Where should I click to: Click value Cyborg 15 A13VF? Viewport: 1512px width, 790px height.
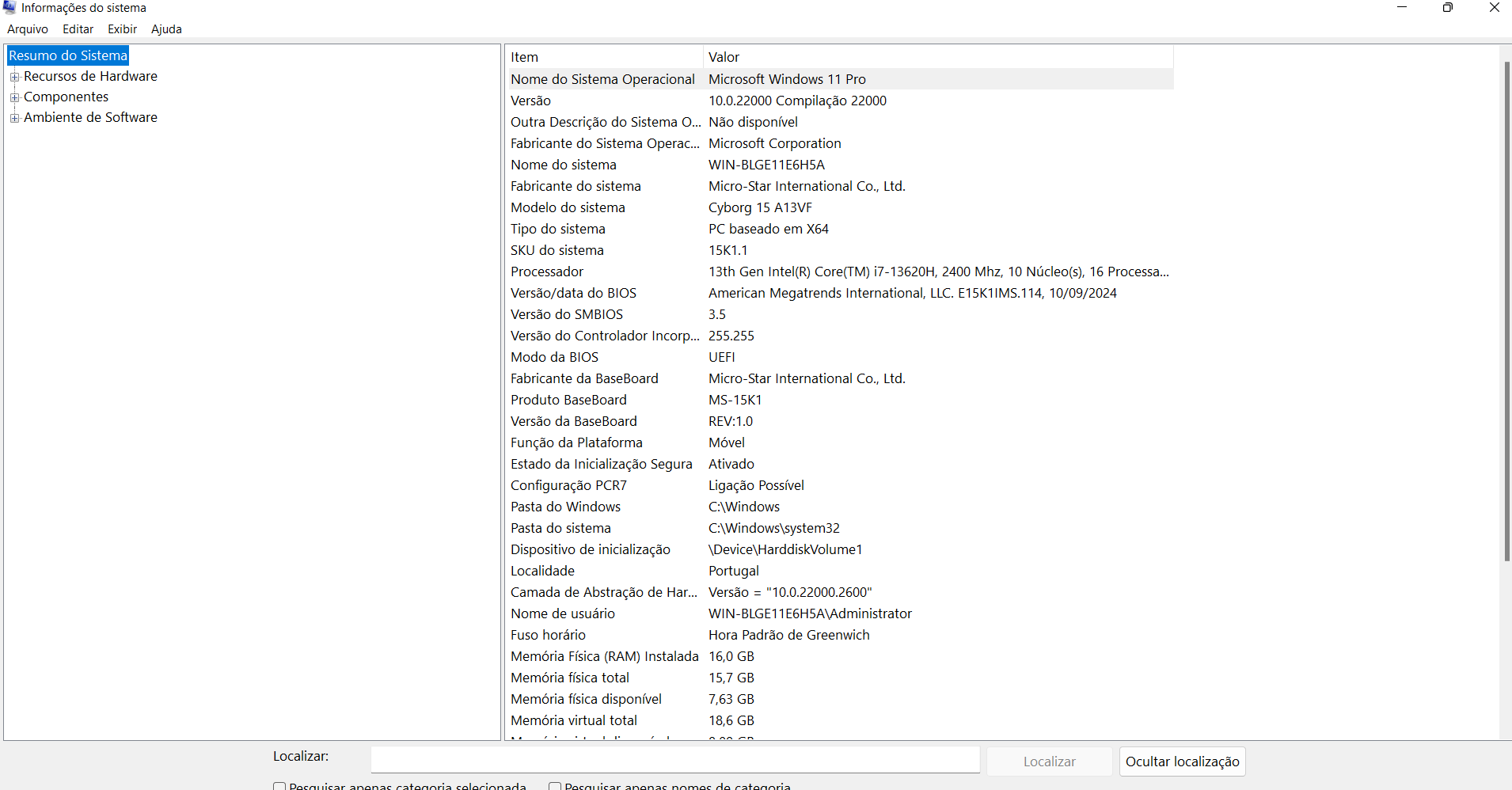760,207
